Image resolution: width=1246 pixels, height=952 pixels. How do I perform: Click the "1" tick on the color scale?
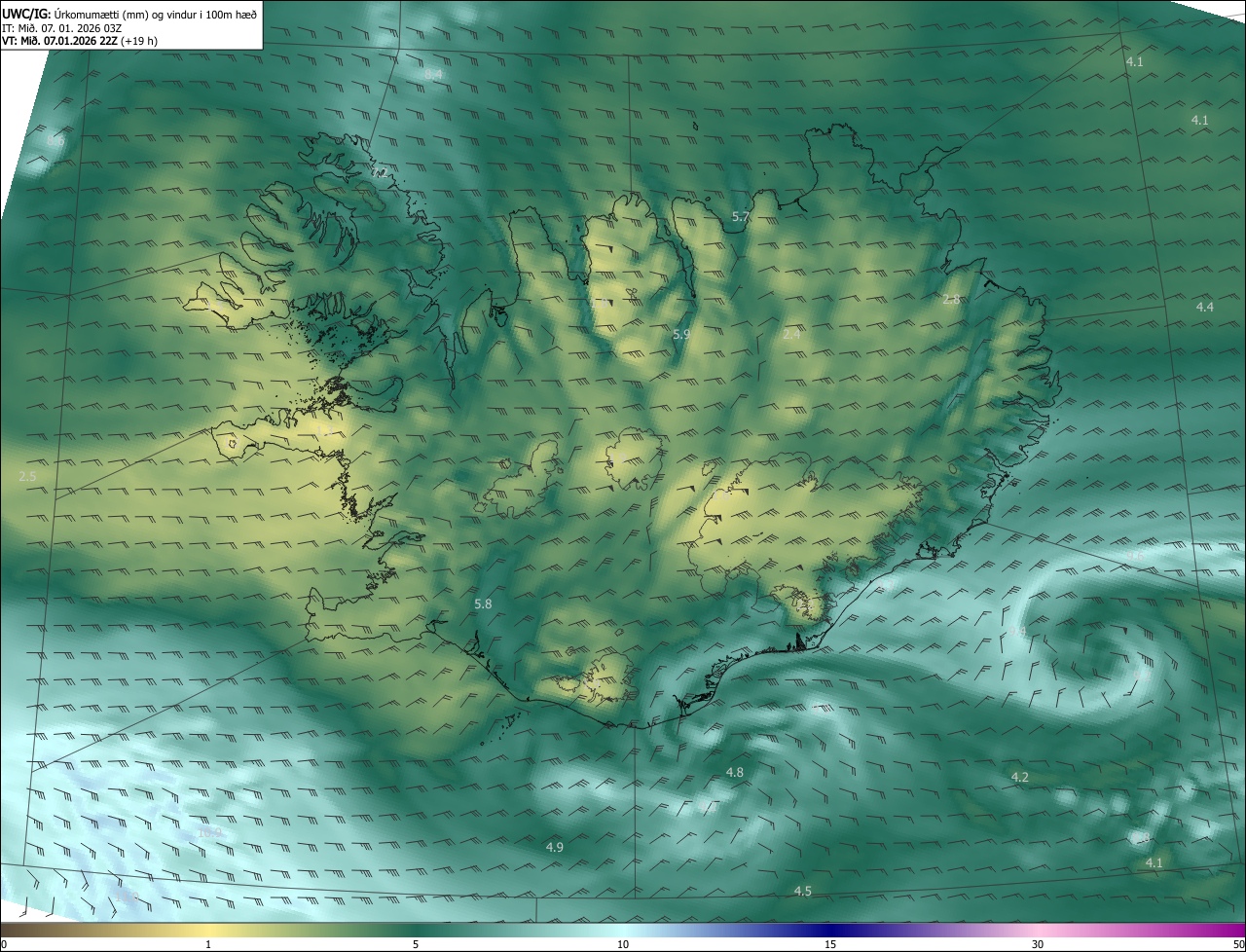(x=208, y=944)
